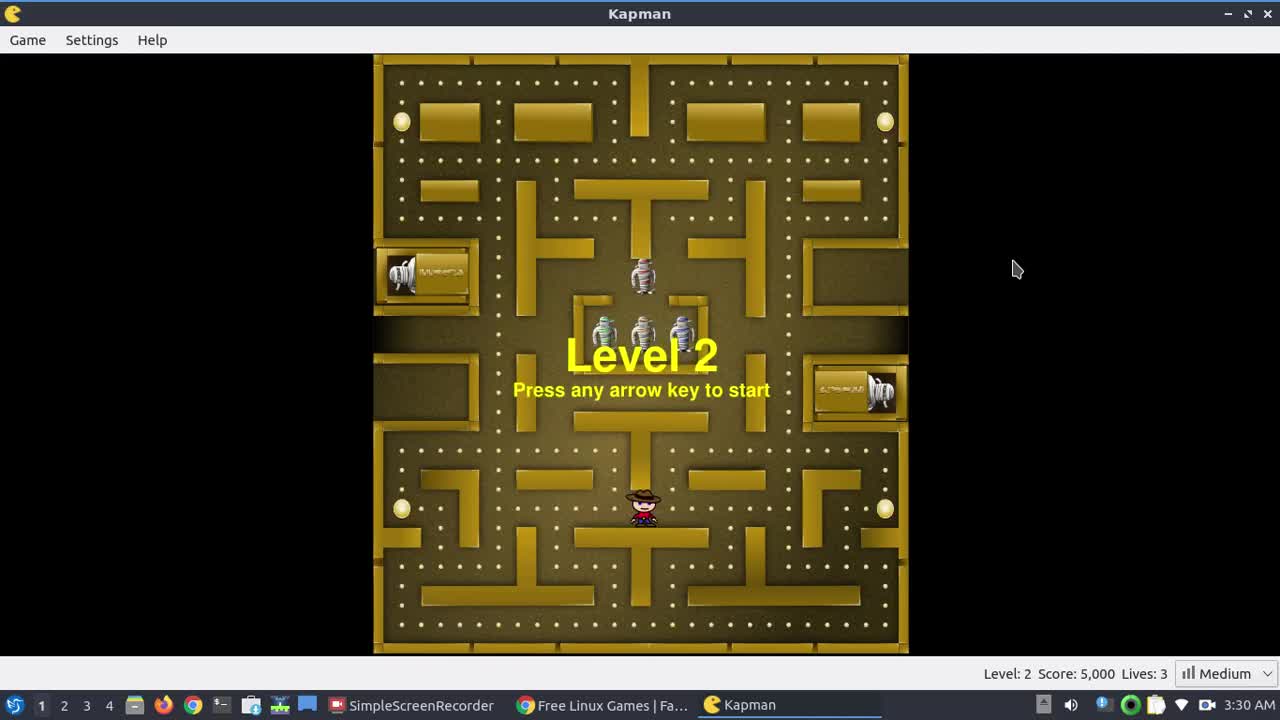Click the blue notification tray icon
Screen dimensions: 1280x720
pyautogui.click(x=1103, y=704)
